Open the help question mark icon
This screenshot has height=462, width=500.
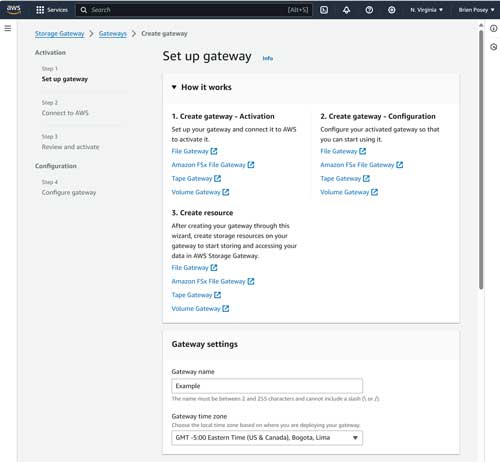(369, 10)
